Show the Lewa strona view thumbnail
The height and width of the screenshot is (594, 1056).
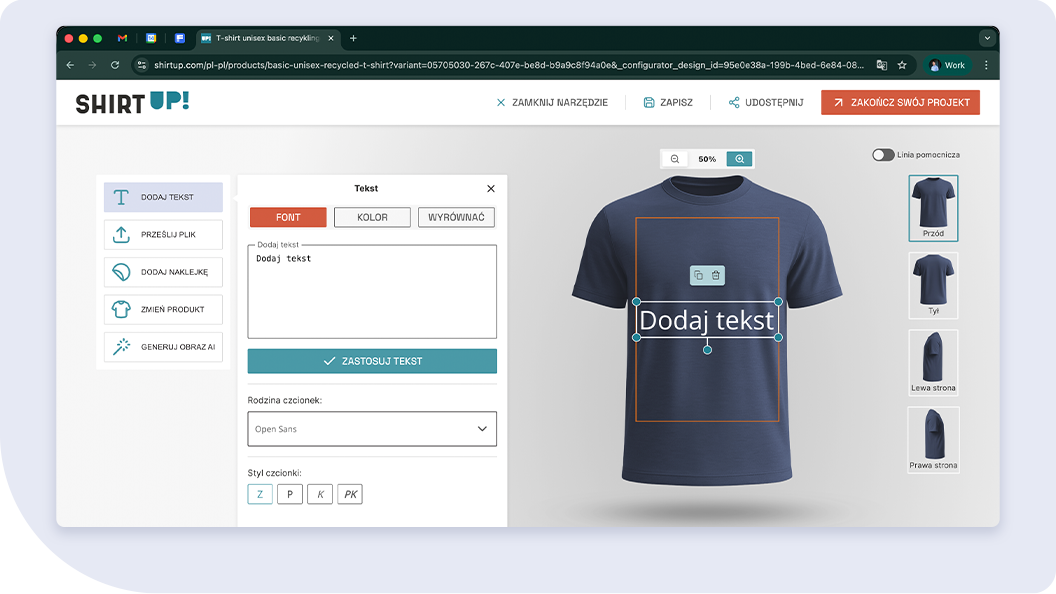(x=933, y=362)
